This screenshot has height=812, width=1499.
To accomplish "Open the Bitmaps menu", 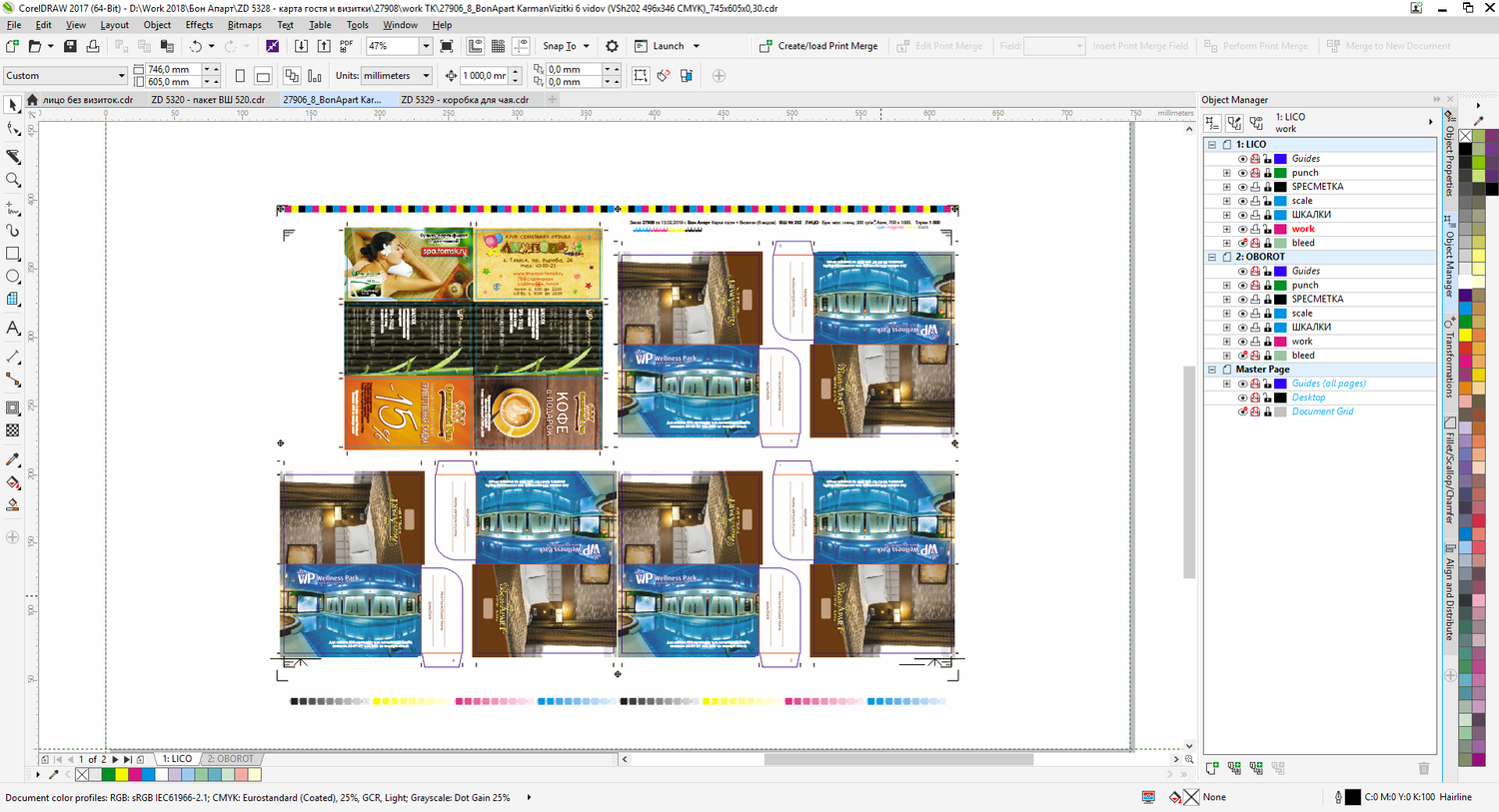I will point(244,25).
